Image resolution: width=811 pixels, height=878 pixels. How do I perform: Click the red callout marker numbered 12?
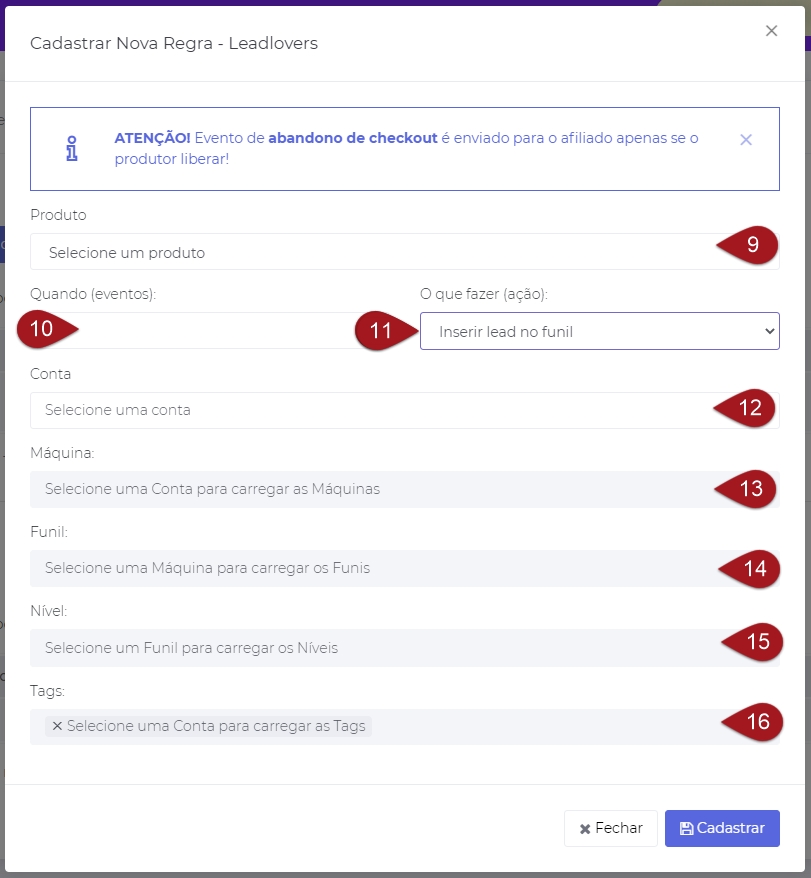pyautogui.click(x=746, y=407)
